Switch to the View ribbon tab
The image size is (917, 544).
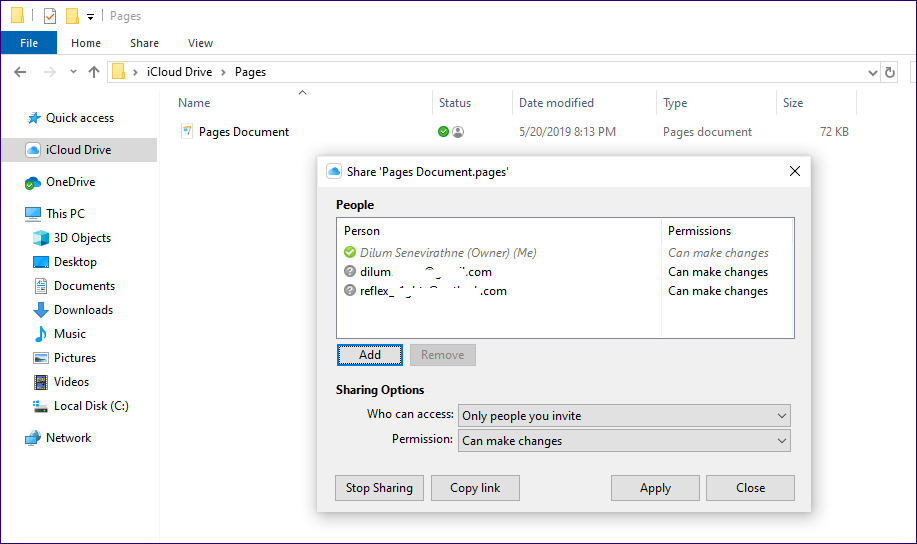pos(200,43)
